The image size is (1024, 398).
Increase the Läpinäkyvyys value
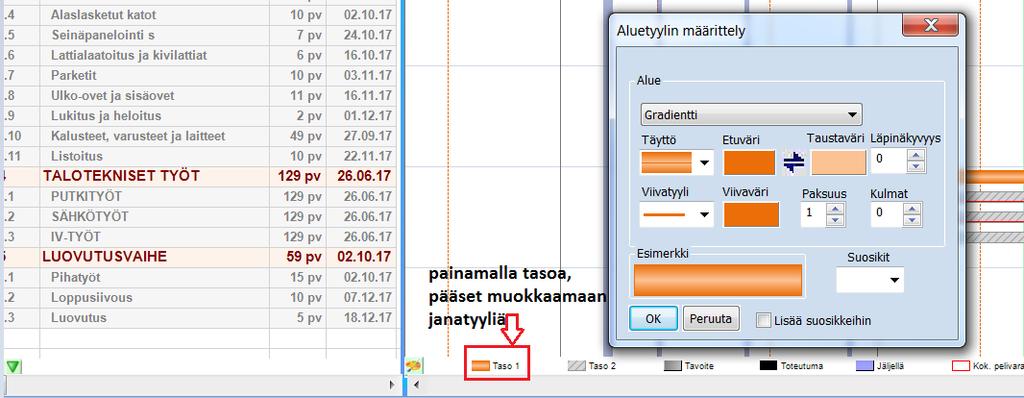click(x=916, y=156)
